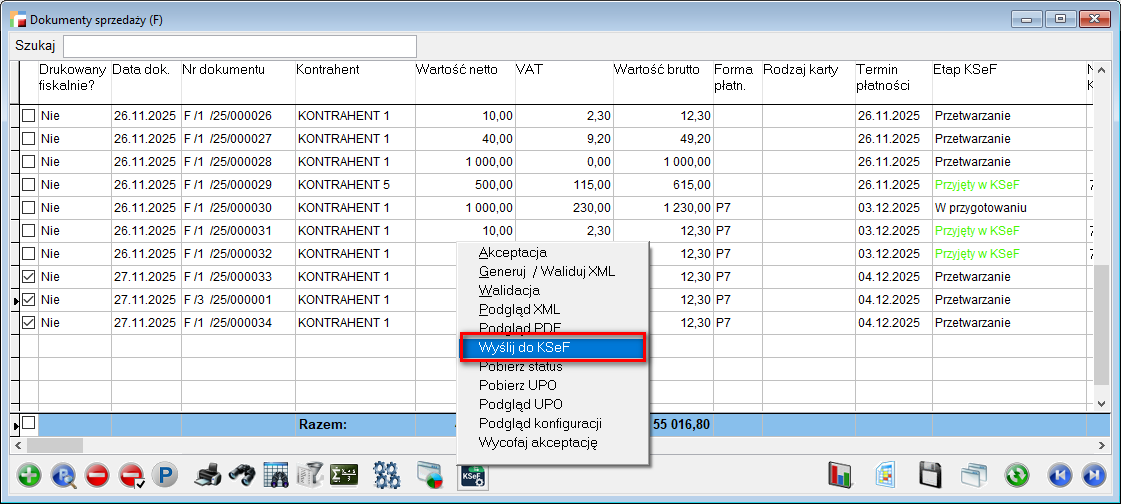Screen dimensions: 1121x504
Task: Tick the checkbox in the Razem summary row
Action: (x=29, y=424)
